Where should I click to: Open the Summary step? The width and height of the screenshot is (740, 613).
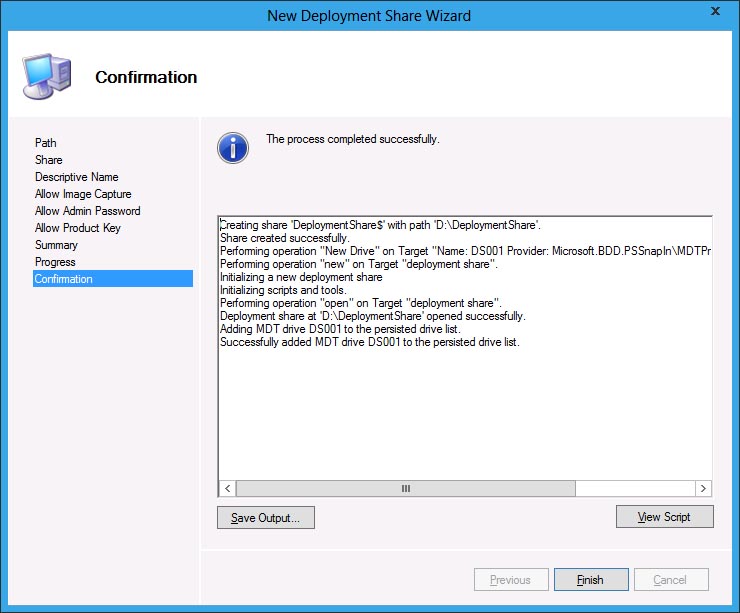coord(56,245)
